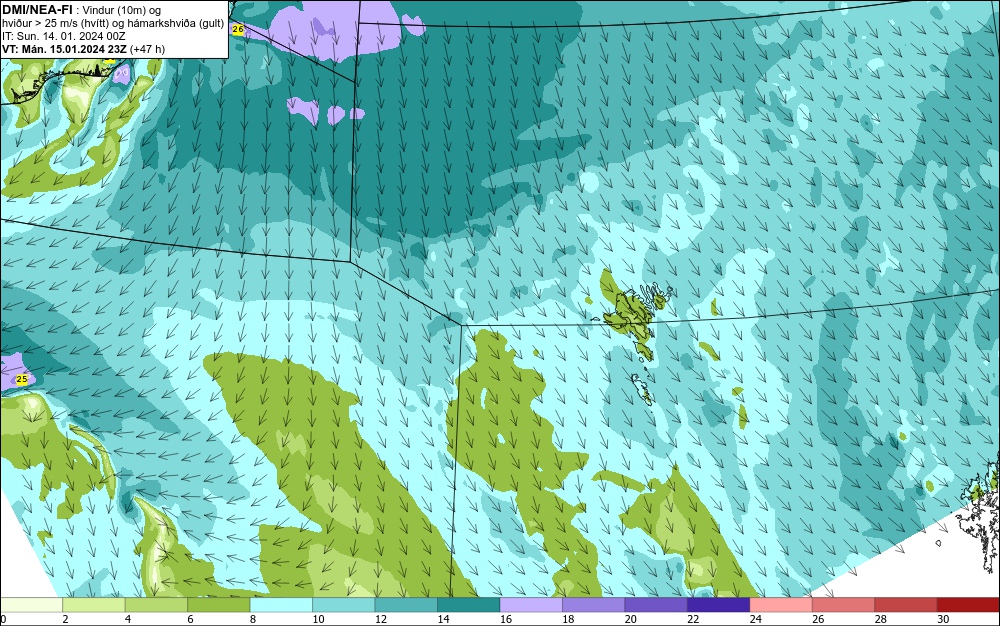The height and width of the screenshot is (626, 1000).
Task: Select the 4–6 m/s green legend swatch
Action: 156,605
